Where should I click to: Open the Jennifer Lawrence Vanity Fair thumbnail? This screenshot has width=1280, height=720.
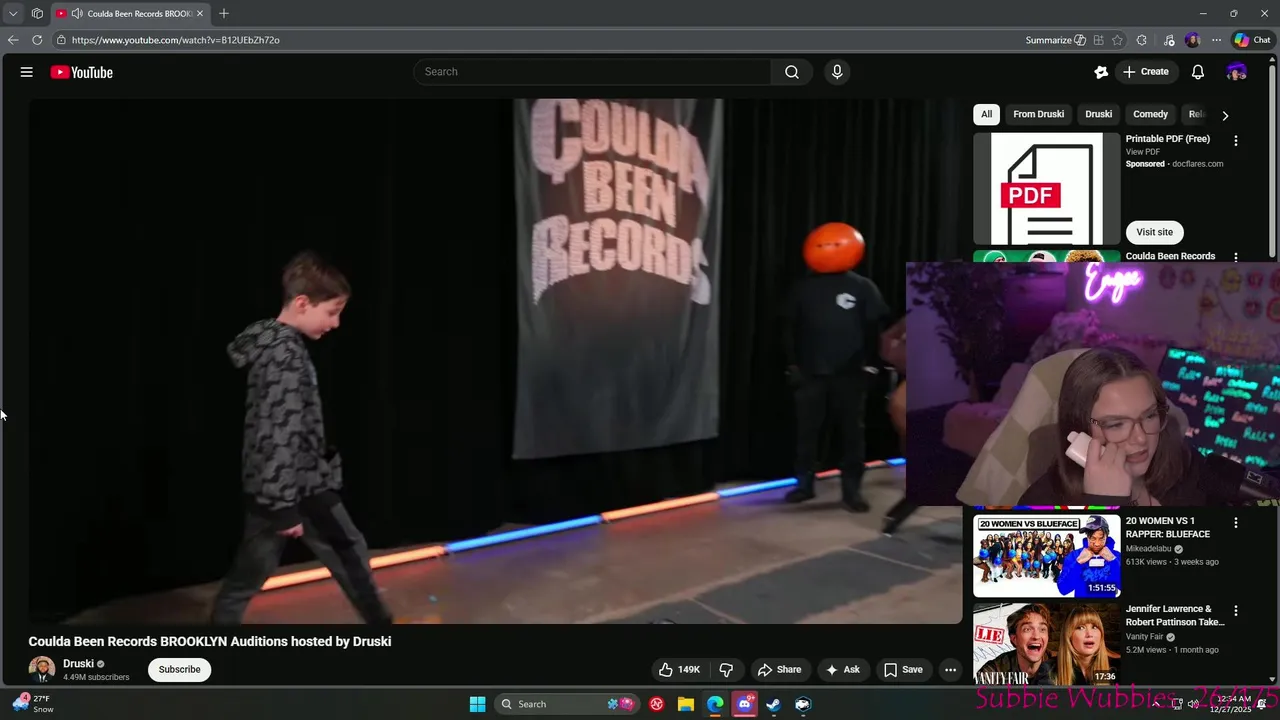[x=1047, y=643]
